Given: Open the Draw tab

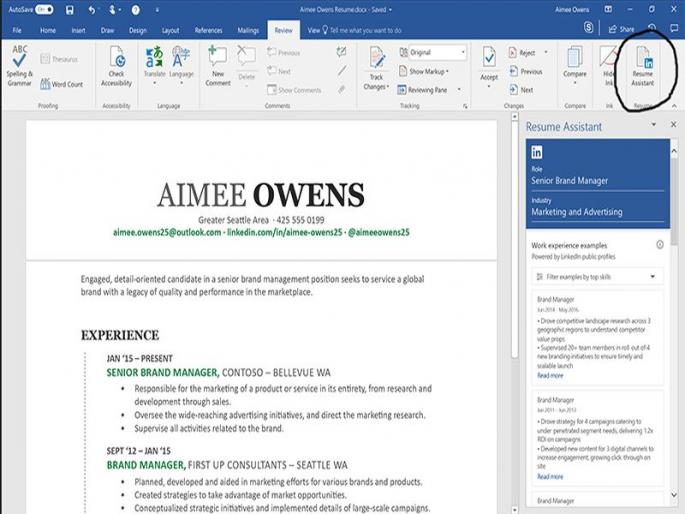Looking at the screenshot, I should [107, 30].
